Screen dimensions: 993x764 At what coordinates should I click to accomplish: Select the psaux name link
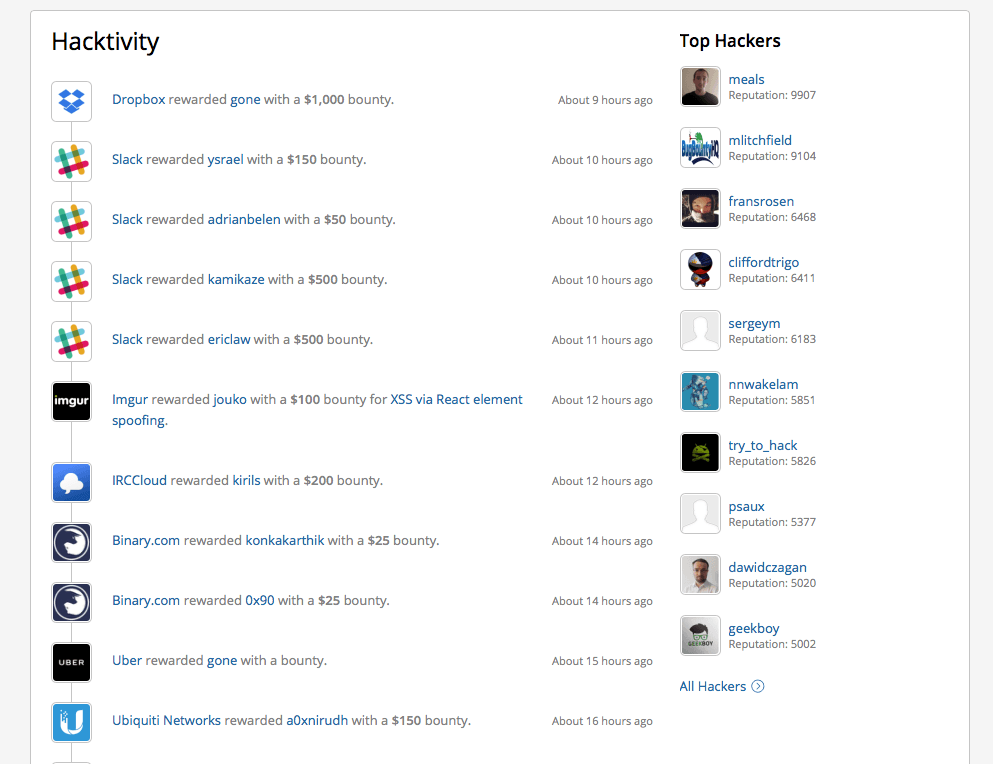(x=747, y=507)
